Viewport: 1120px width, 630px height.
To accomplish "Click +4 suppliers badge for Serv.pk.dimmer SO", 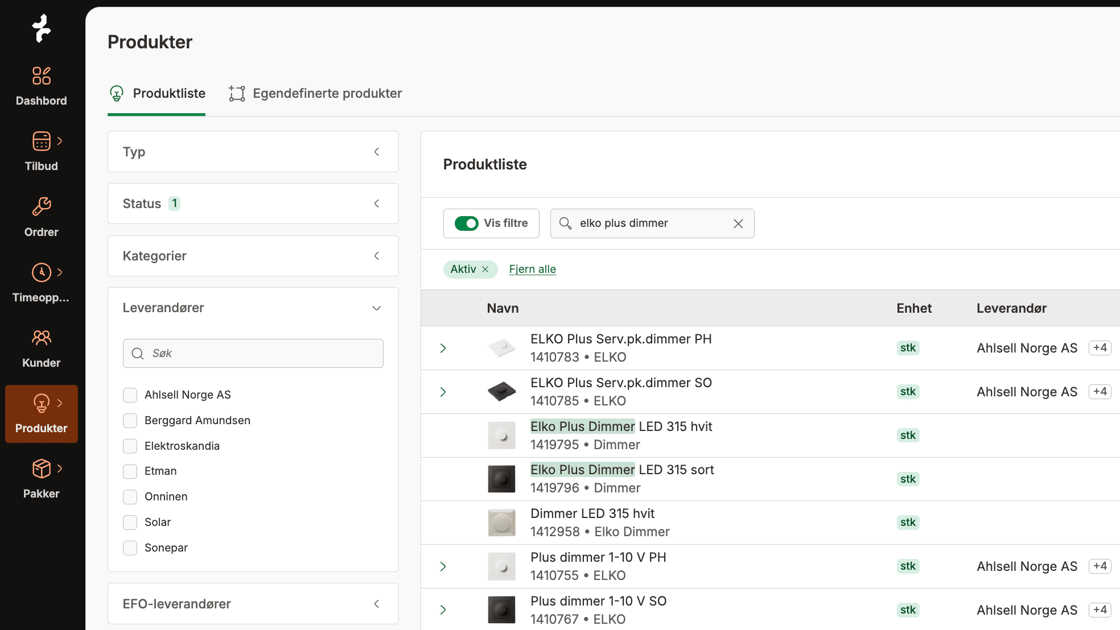I will 1100,391.
